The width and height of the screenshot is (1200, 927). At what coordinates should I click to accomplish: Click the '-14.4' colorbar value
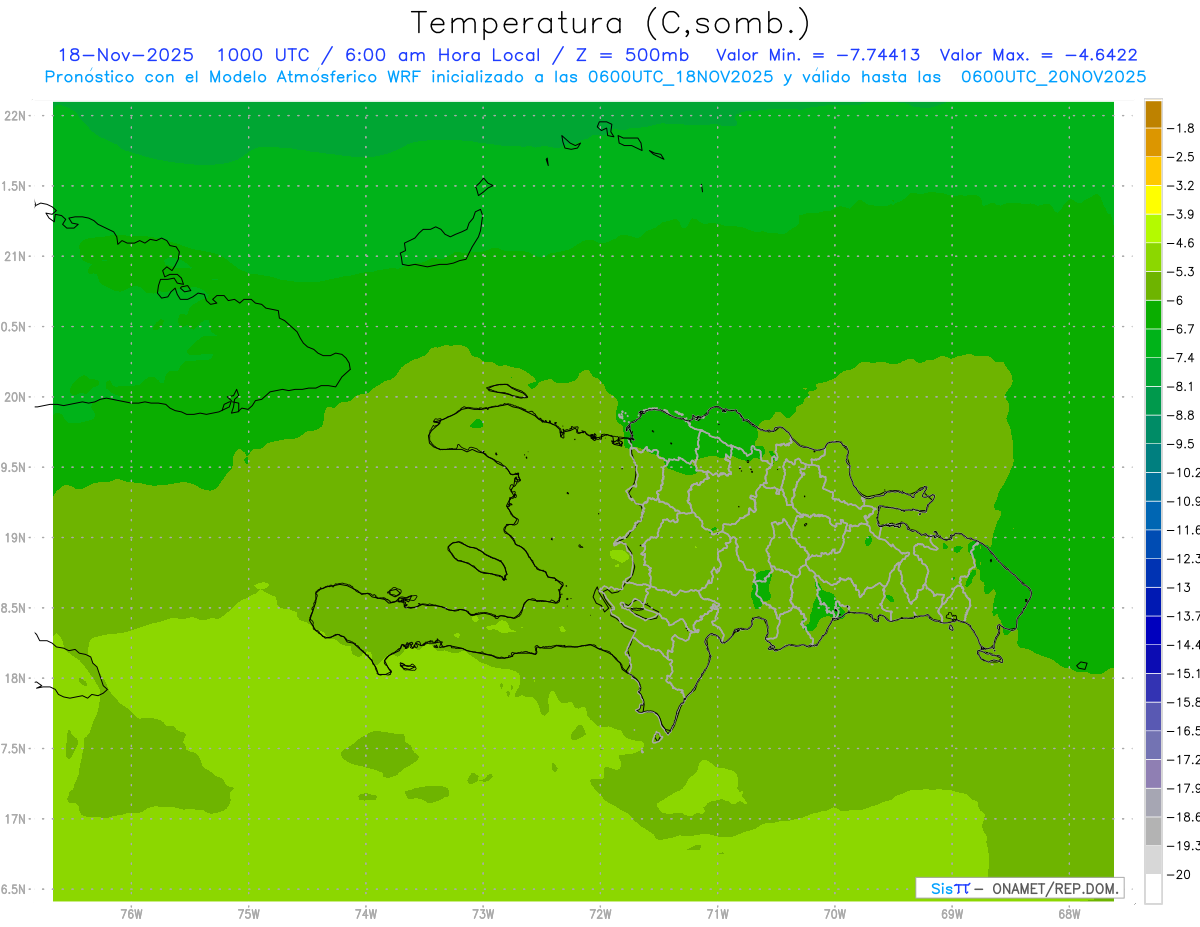click(x=1184, y=644)
